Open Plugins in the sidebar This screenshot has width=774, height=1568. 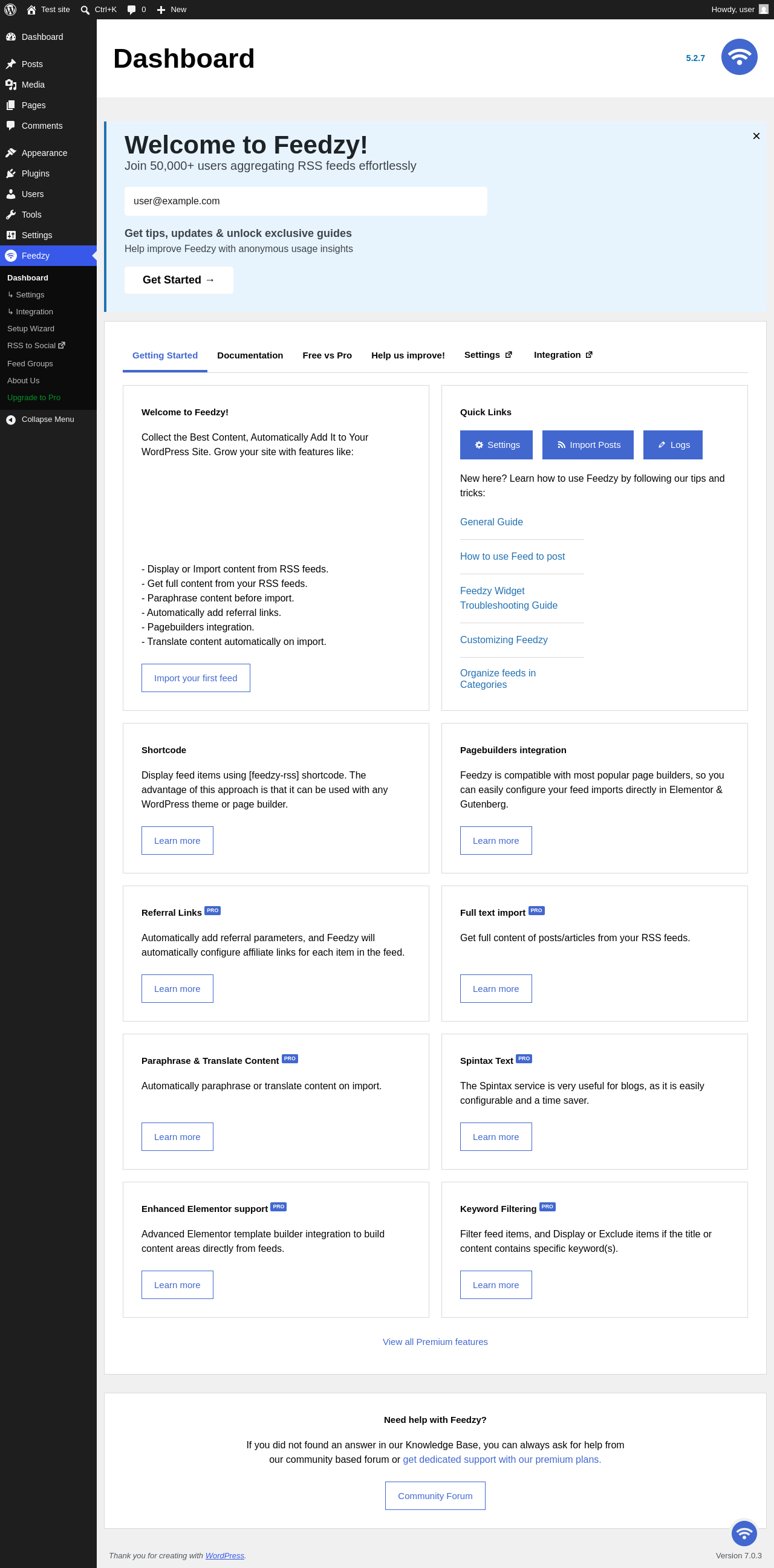(x=48, y=173)
